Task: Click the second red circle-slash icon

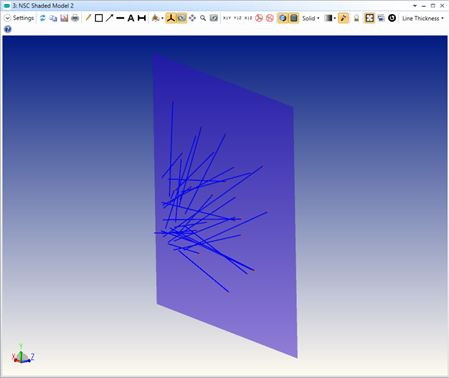Action: pos(270,18)
